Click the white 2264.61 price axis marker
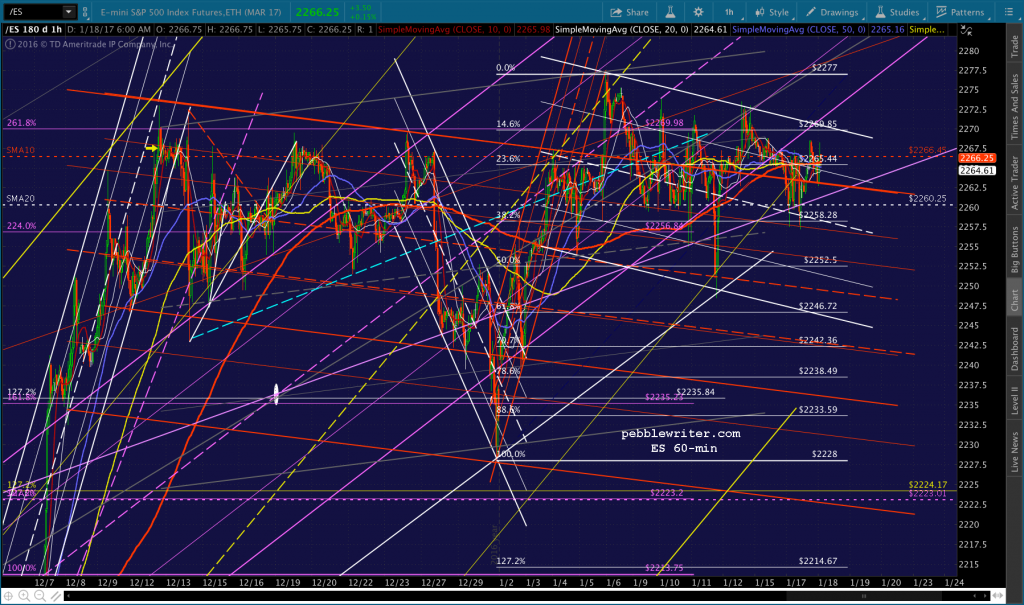Viewport: 1024px width, 605px height. click(x=977, y=171)
